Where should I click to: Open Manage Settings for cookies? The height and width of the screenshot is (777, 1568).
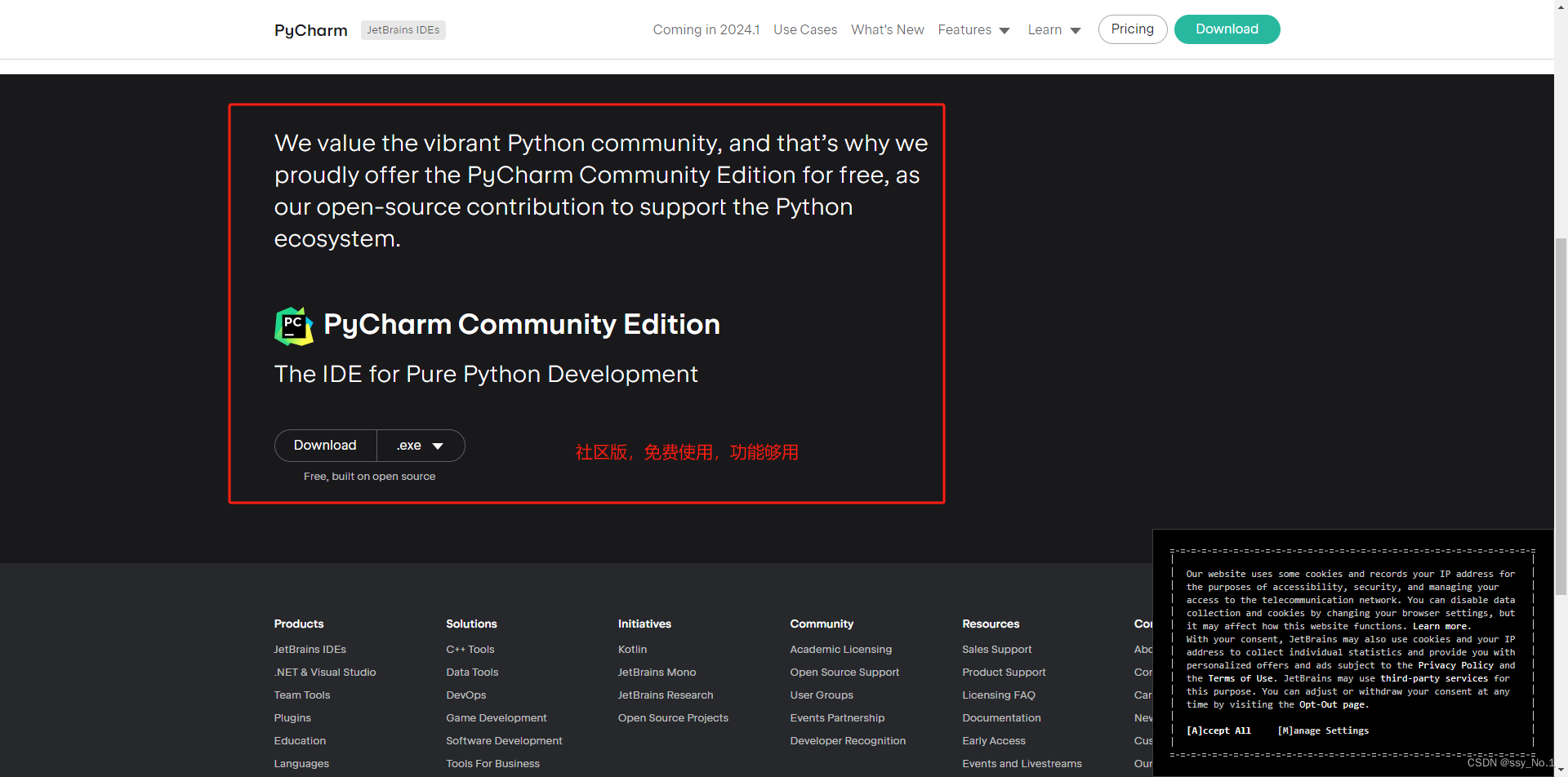click(x=1323, y=730)
